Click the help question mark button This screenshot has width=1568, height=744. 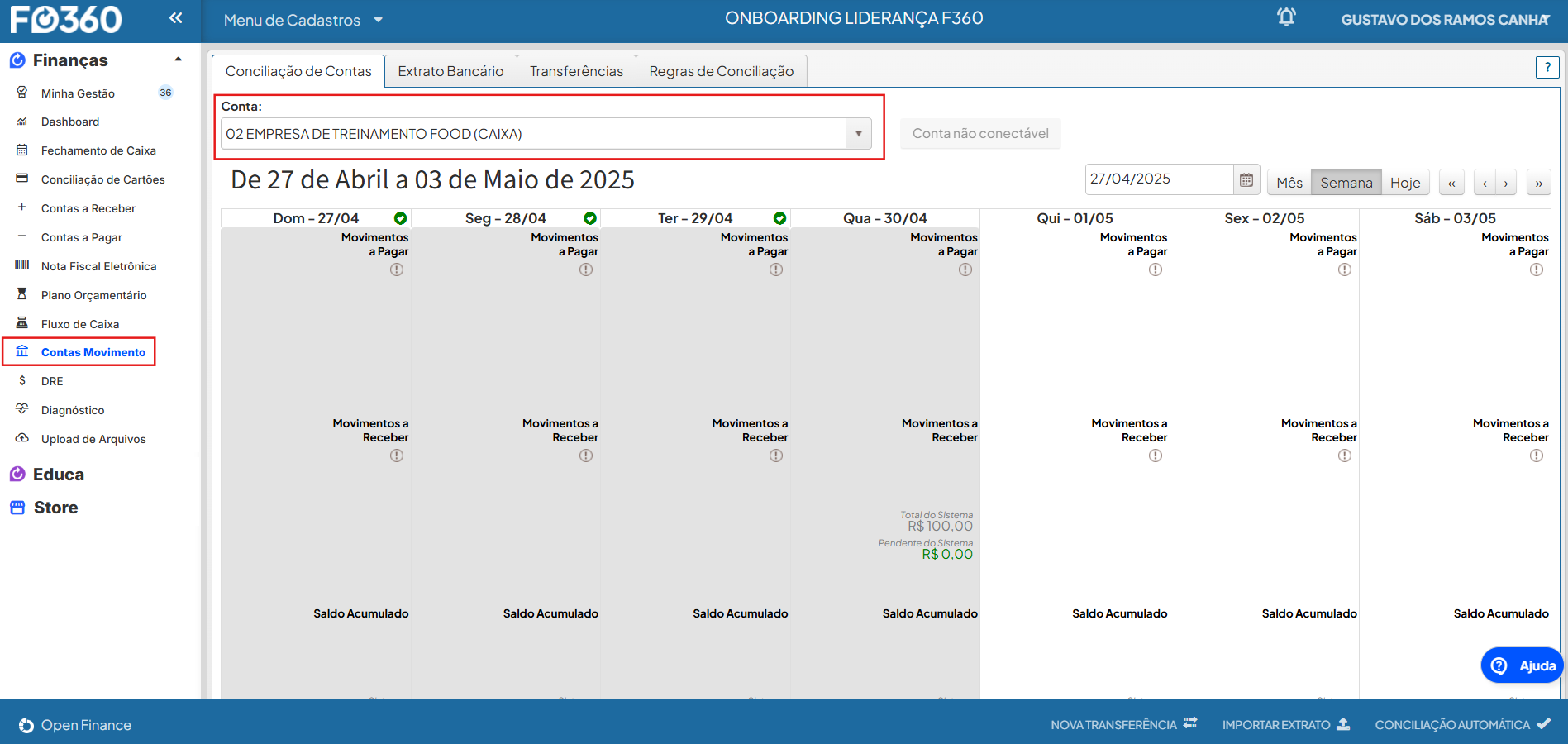tap(1547, 67)
